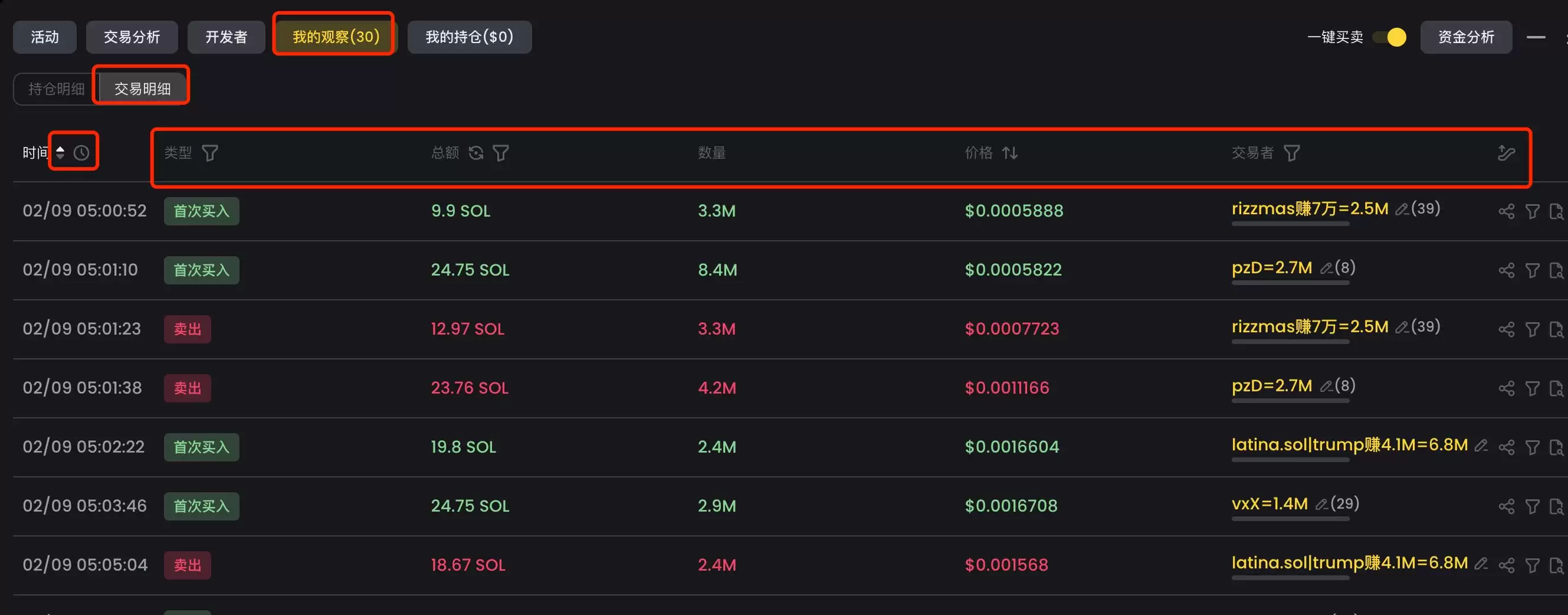Click funnel icon on the 05:03:46 row
This screenshot has height=615, width=1568.
(1532, 506)
